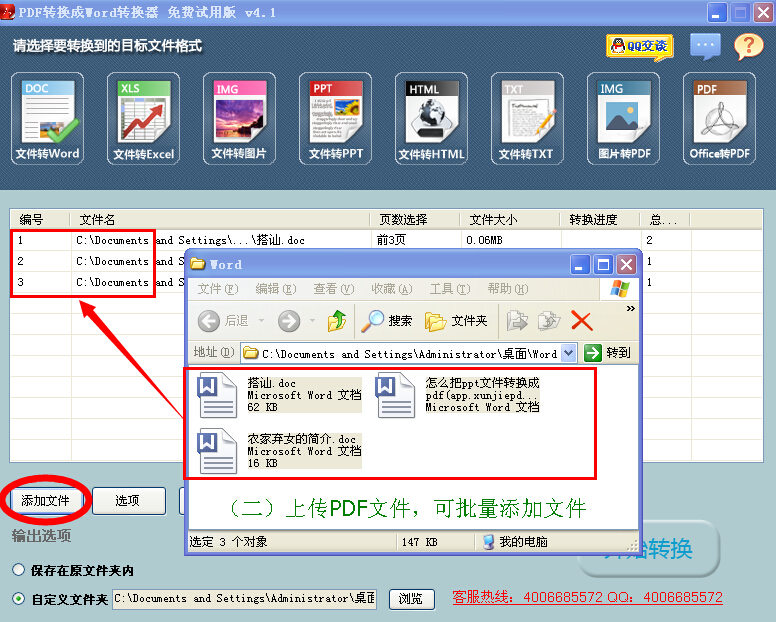Viewport: 776px width, 622px height.
Task: Minimize the Word explorer window
Action: click(580, 265)
